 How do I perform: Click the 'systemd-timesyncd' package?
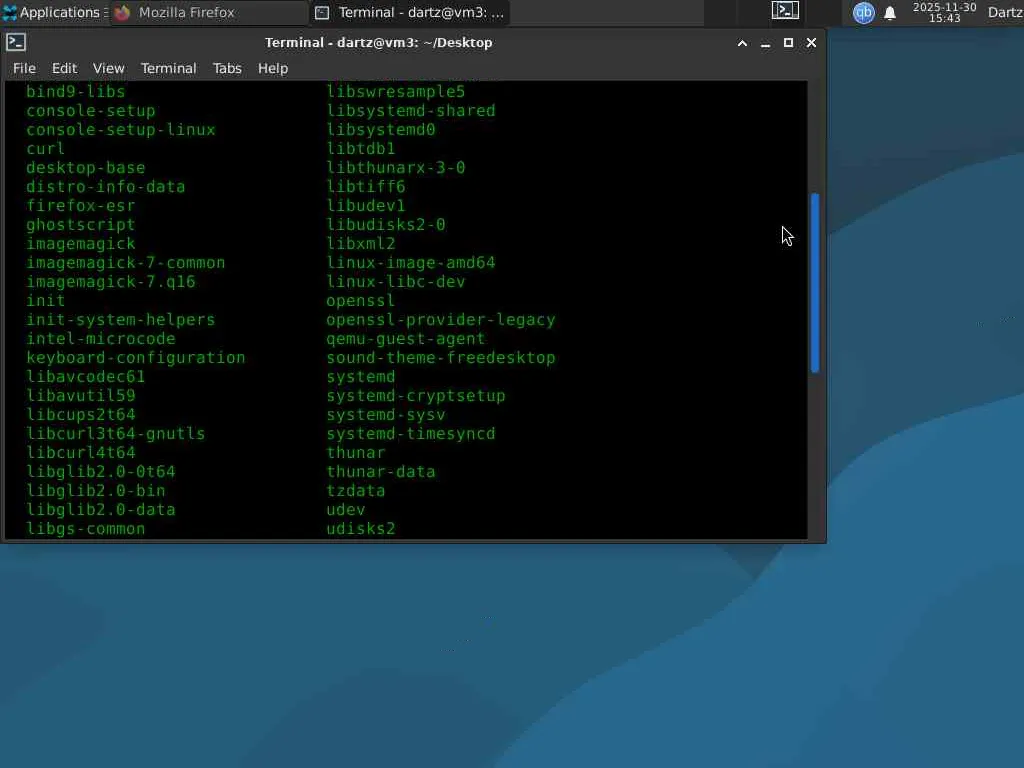(411, 434)
